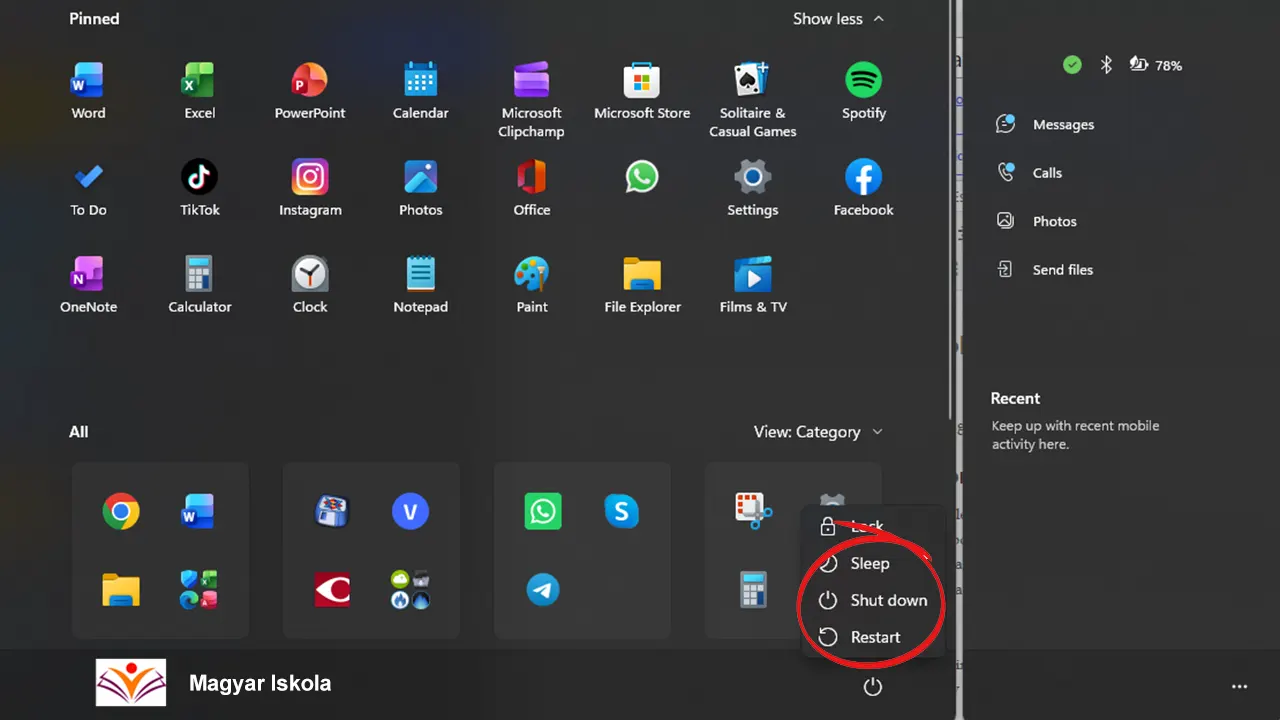This screenshot has height=720, width=1280.
Task: Launch Microsoft Clipchamp
Action: (531, 100)
